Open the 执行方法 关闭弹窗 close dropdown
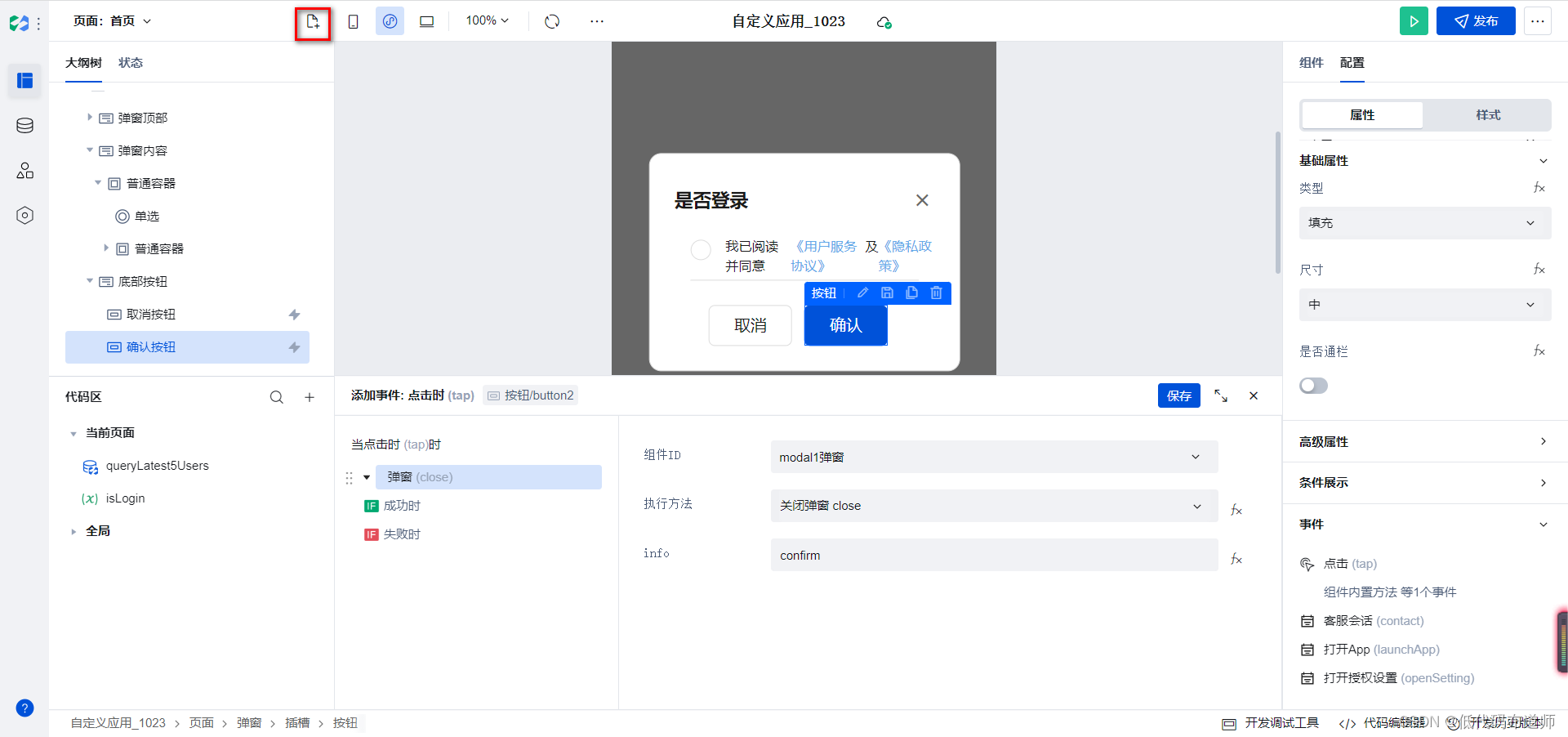Viewport: 1568px width, 737px height. (x=994, y=506)
